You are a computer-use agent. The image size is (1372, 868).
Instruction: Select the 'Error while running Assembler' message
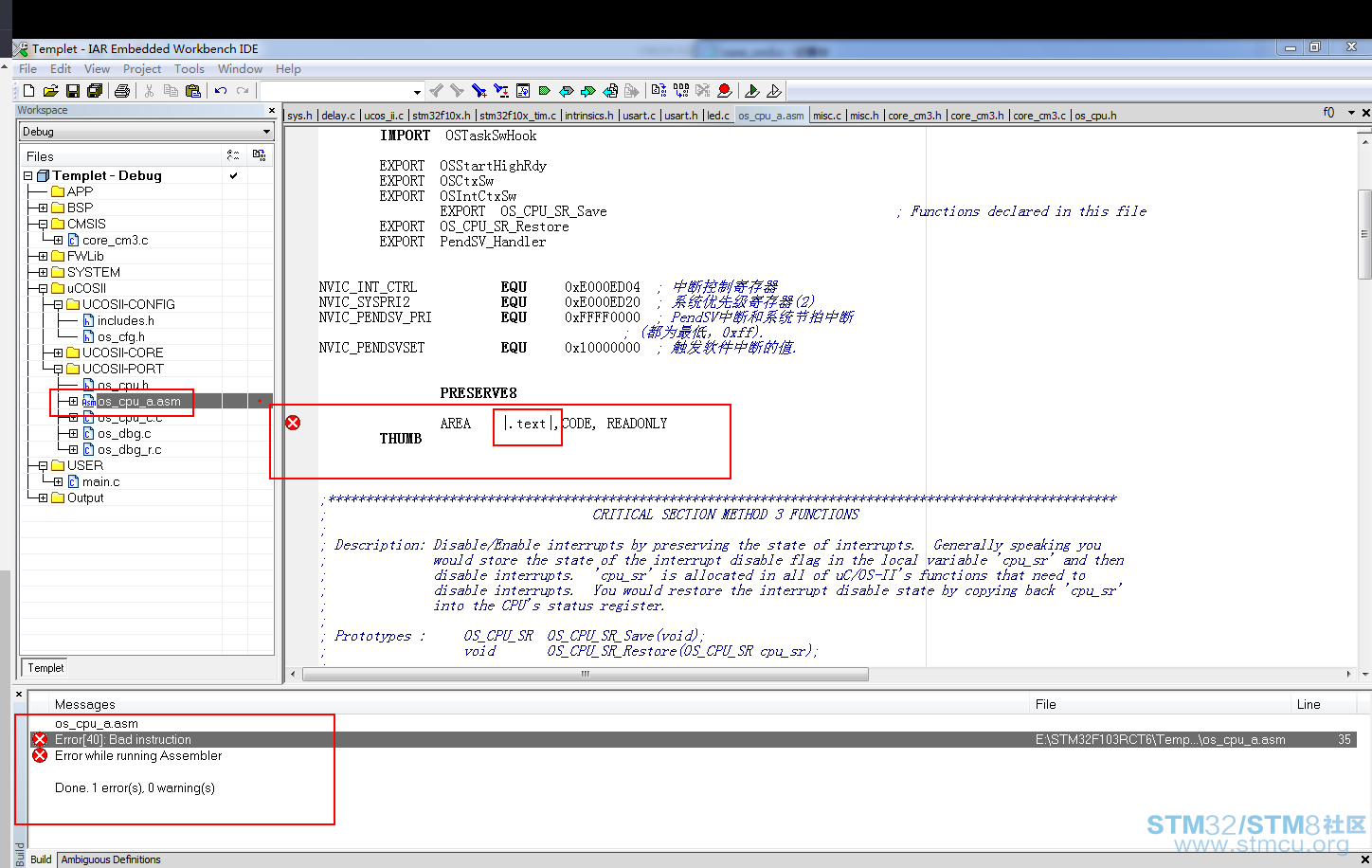pos(138,756)
